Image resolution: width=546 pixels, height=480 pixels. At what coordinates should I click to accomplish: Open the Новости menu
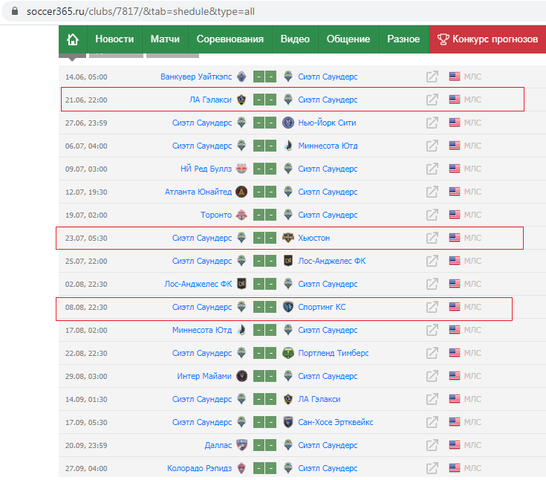[115, 39]
